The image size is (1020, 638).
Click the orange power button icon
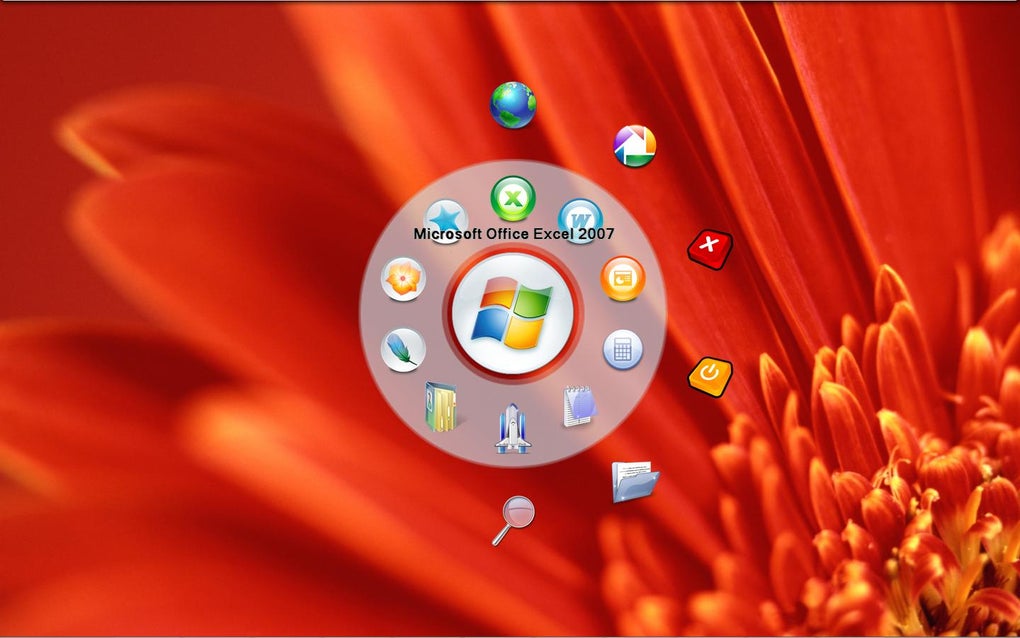(710, 377)
